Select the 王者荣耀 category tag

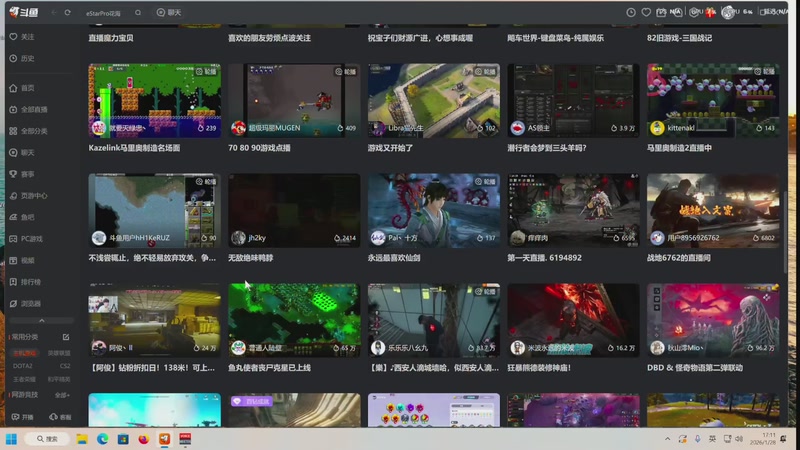tap(24, 379)
